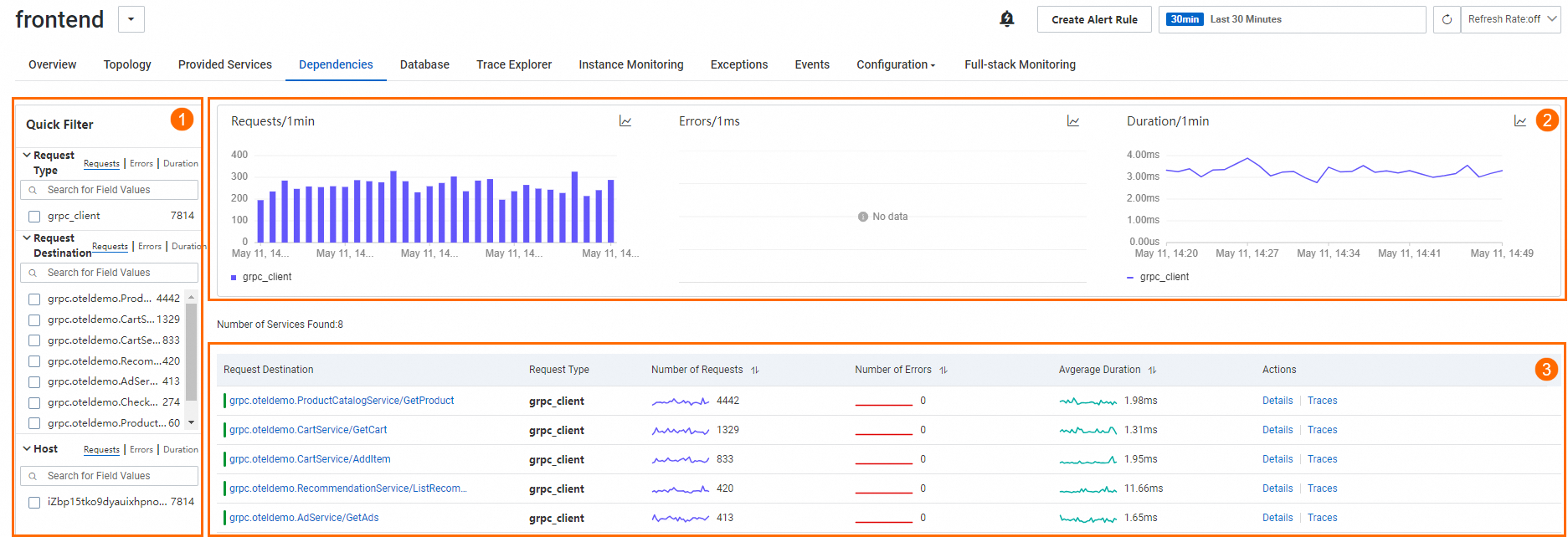
Task: Open ProductCatalogService/GetProduct destination link
Action: 342,401
